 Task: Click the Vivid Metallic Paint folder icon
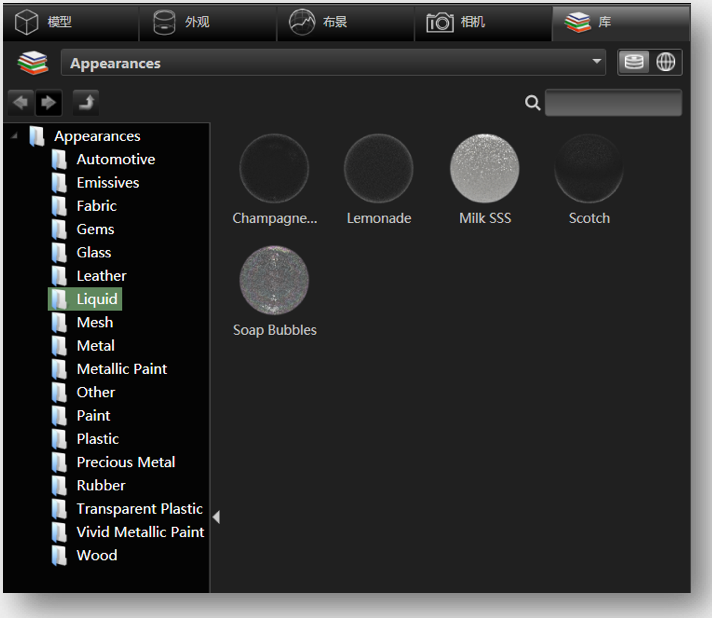pos(59,532)
